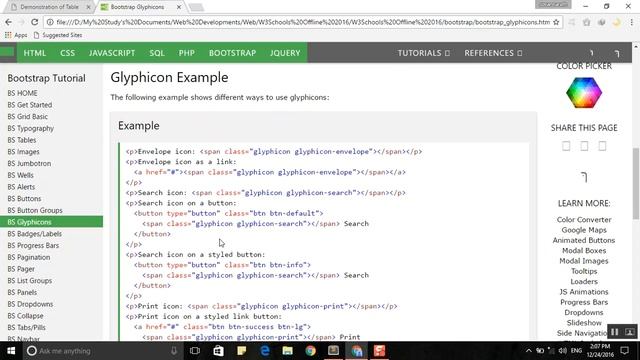The image size is (640, 360).
Task: Open BS Tables sidebar link
Action: click(x=22, y=140)
